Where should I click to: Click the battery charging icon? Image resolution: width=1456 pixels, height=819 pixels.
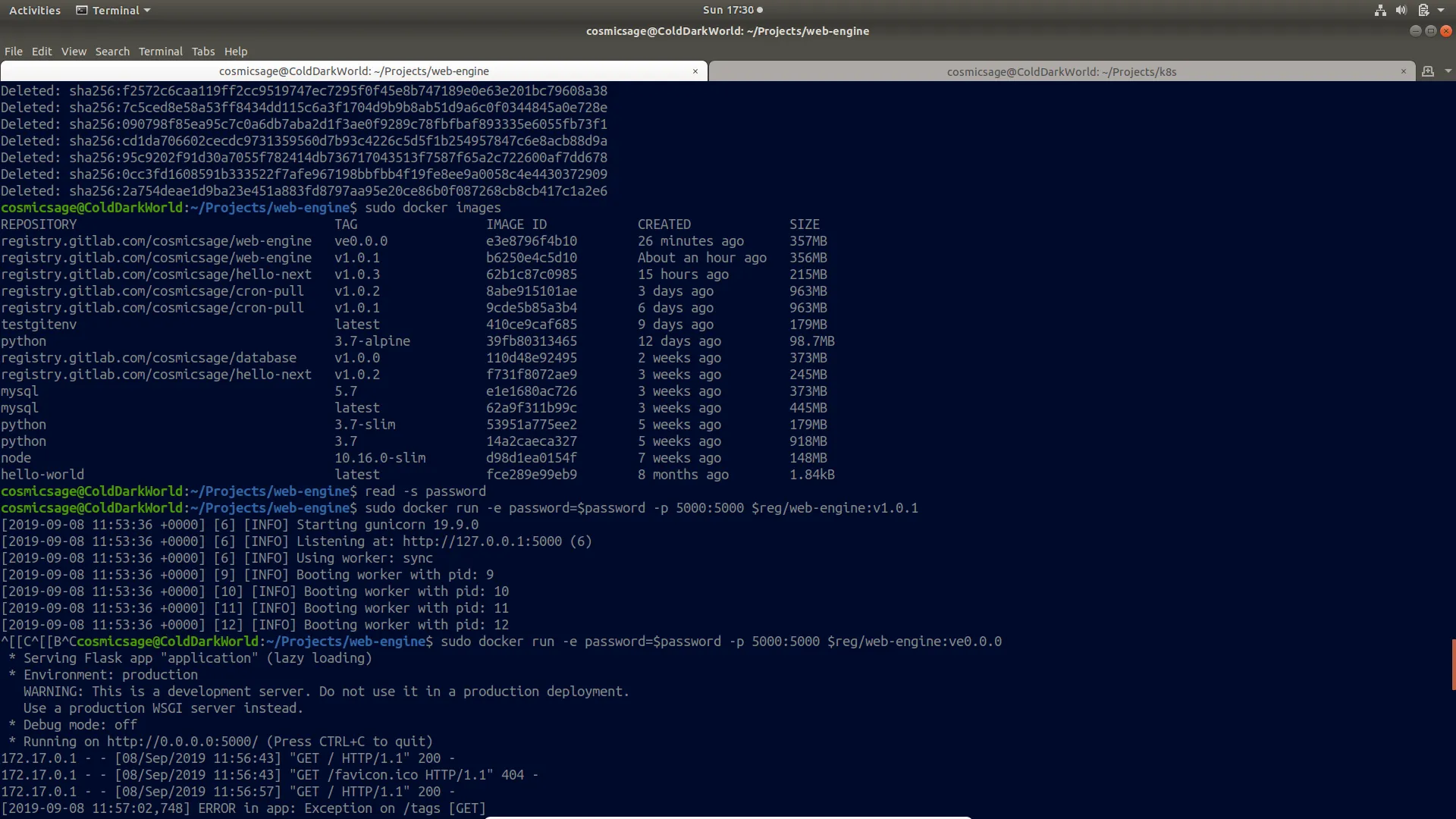[1423, 10]
